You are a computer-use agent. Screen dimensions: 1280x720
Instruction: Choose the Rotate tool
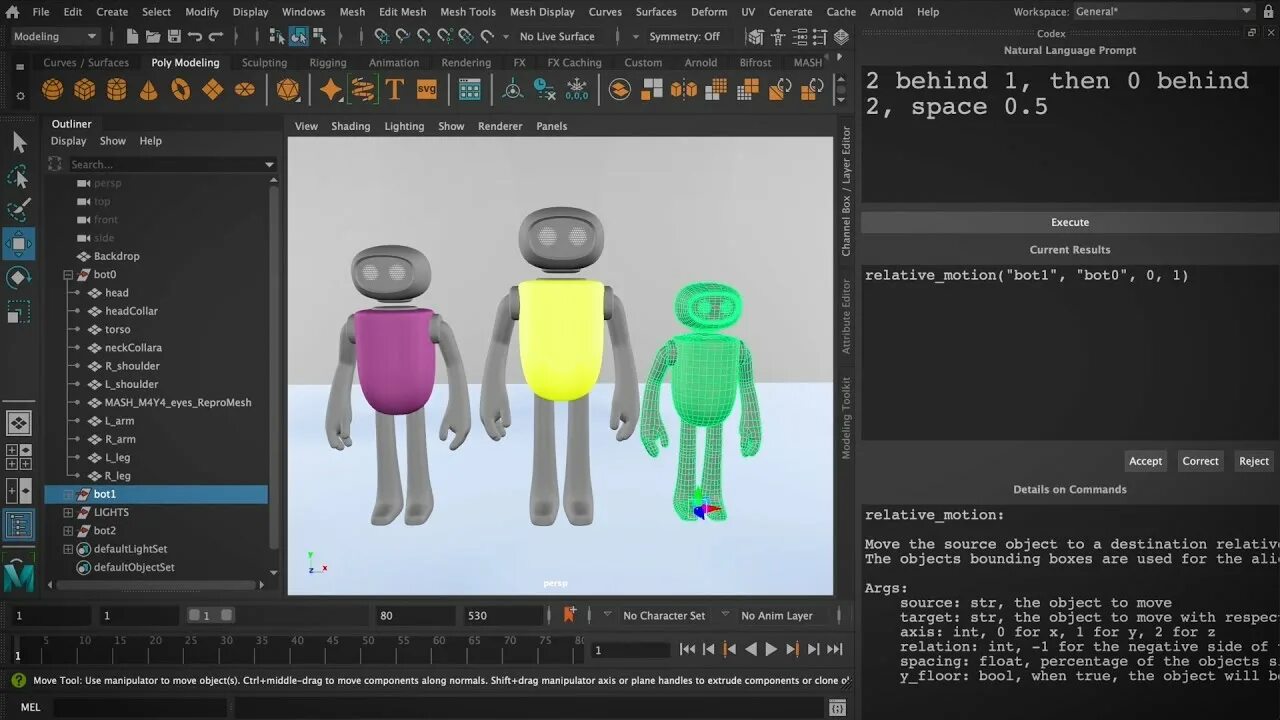(x=19, y=277)
